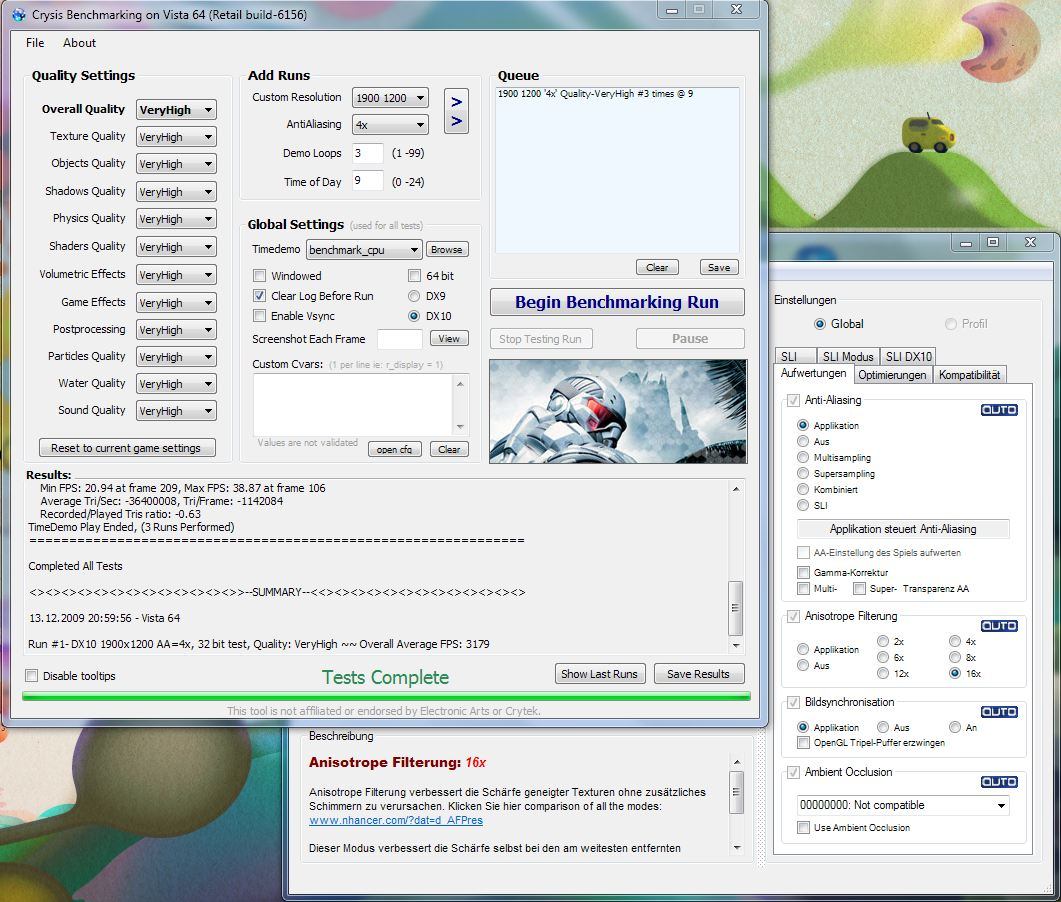
Task: Open the Kompatibilität tab
Action: pyautogui.click(x=970, y=375)
